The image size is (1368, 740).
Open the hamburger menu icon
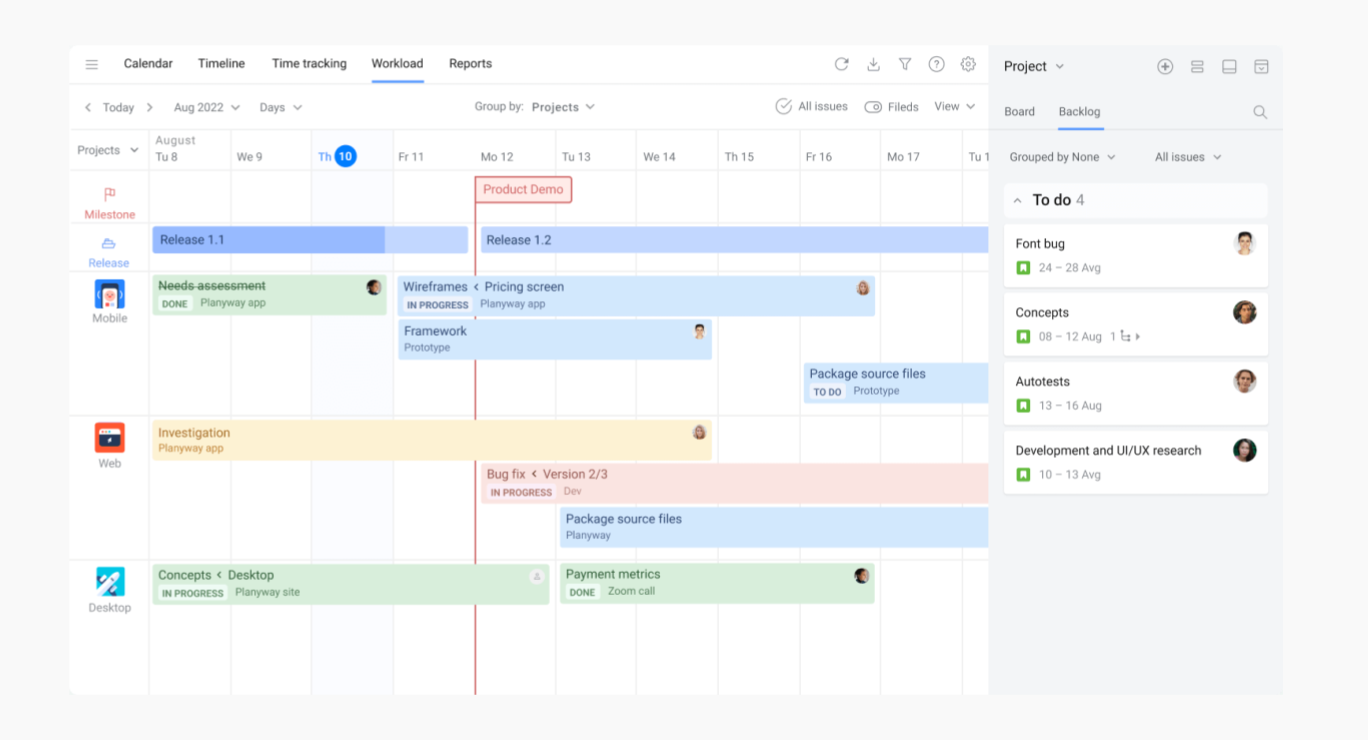click(x=92, y=64)
